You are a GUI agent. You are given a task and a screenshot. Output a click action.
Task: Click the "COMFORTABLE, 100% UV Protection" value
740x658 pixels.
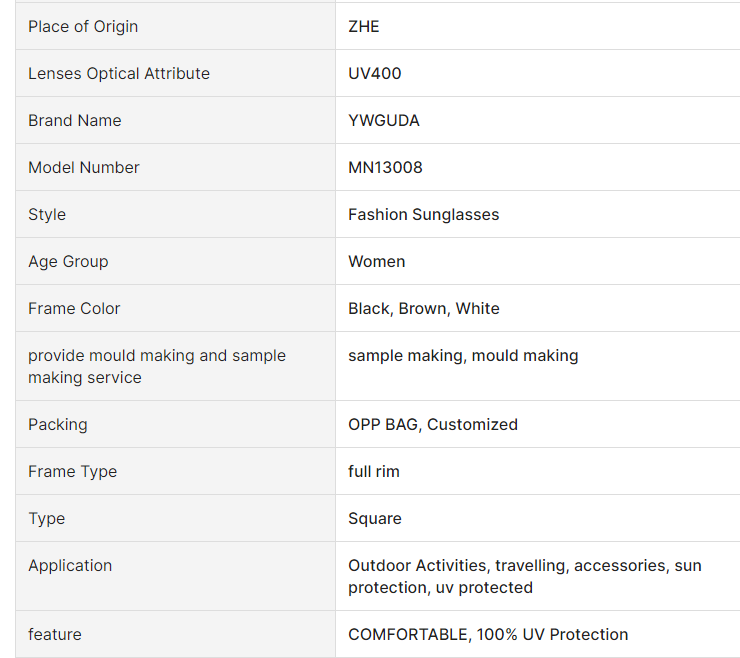[x=488, y=634]
